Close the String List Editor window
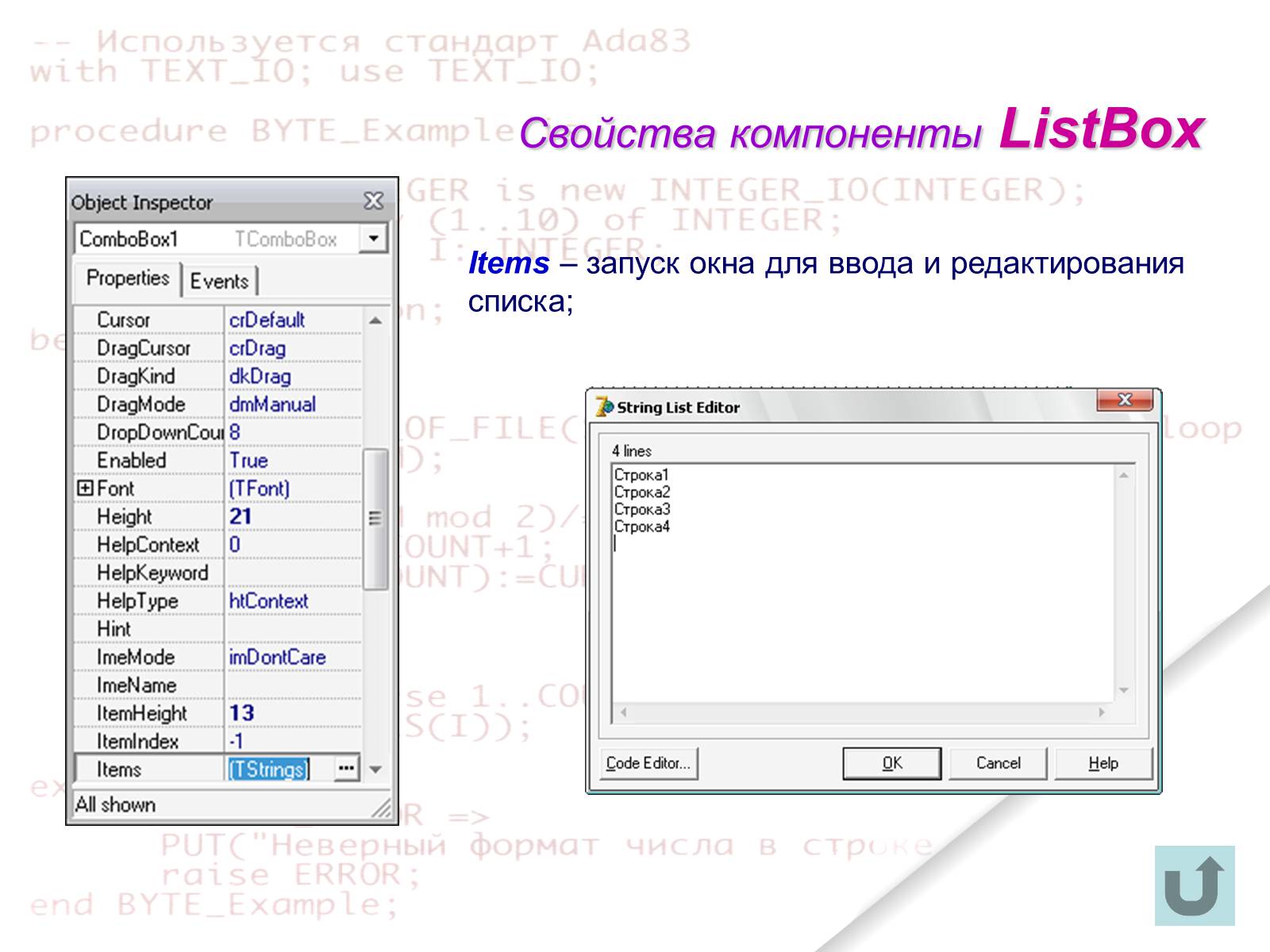Image resolution: width=1270 pixels, height=952 pixels. pos(1124,400)
